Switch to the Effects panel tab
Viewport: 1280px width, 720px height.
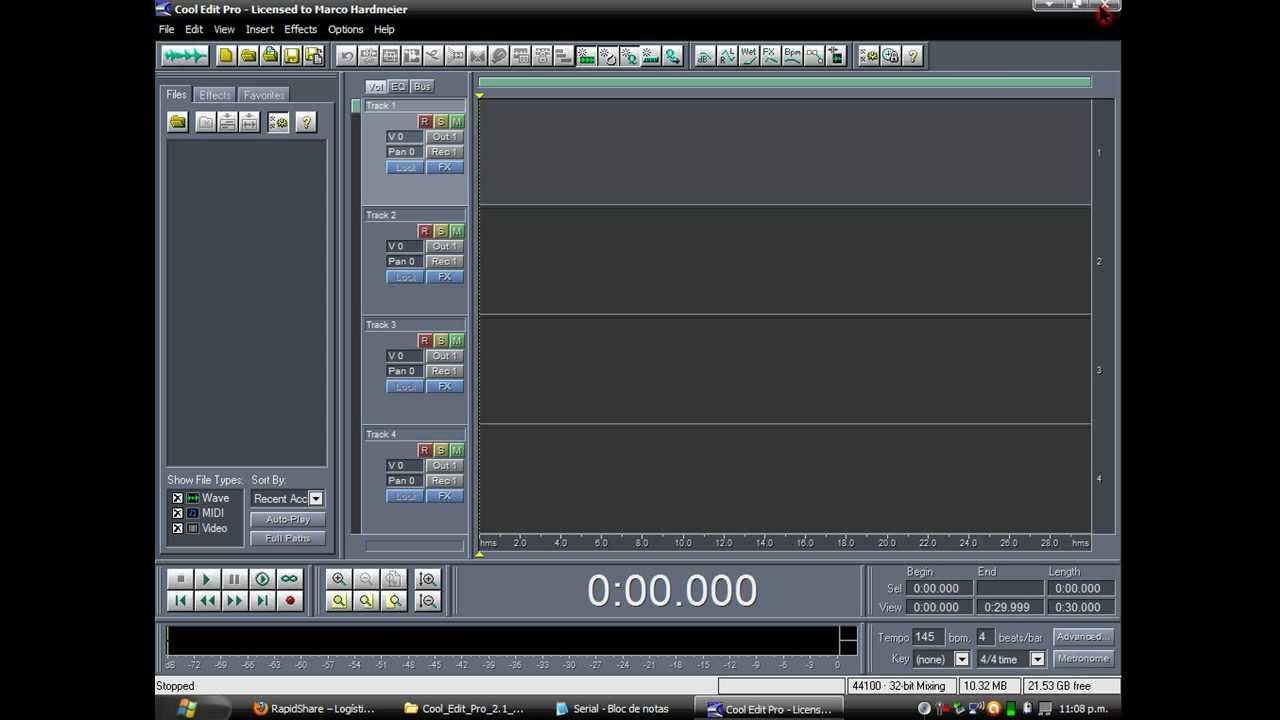tap(215, 95)
